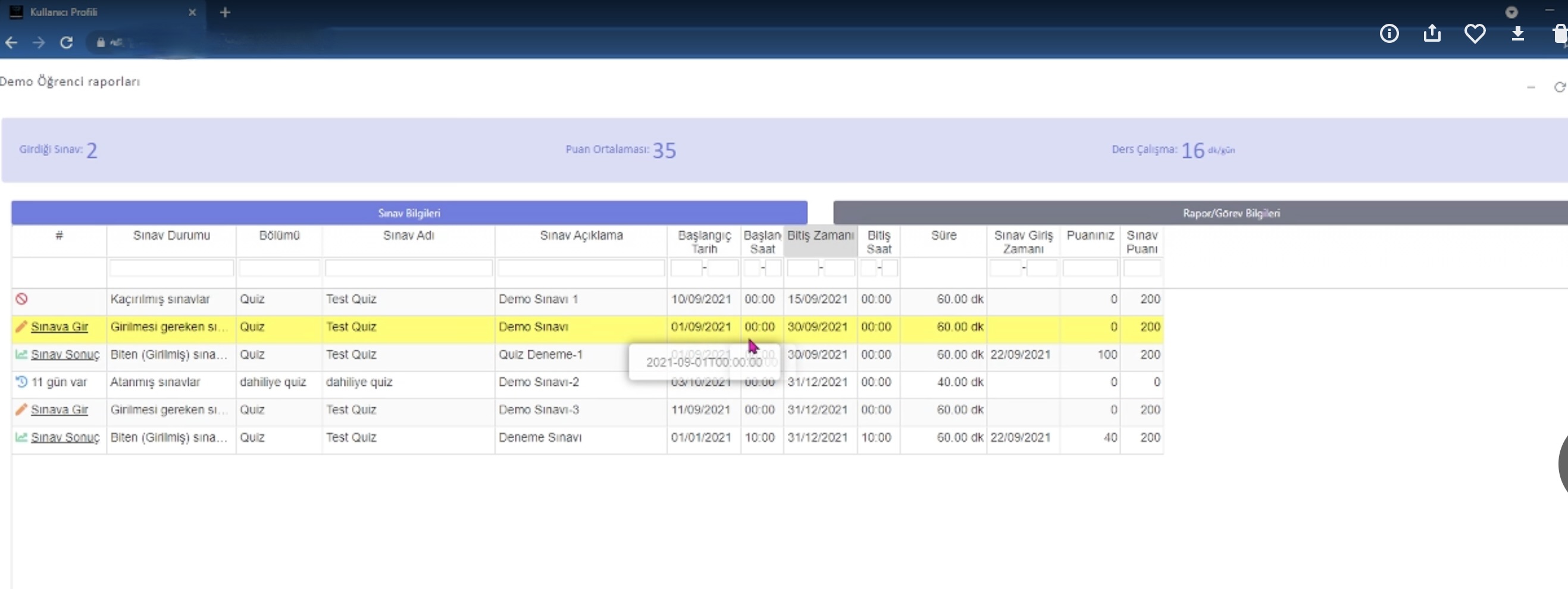Open a new browser tab with plus
This screenshot has height=589, width=1568.
225,12
